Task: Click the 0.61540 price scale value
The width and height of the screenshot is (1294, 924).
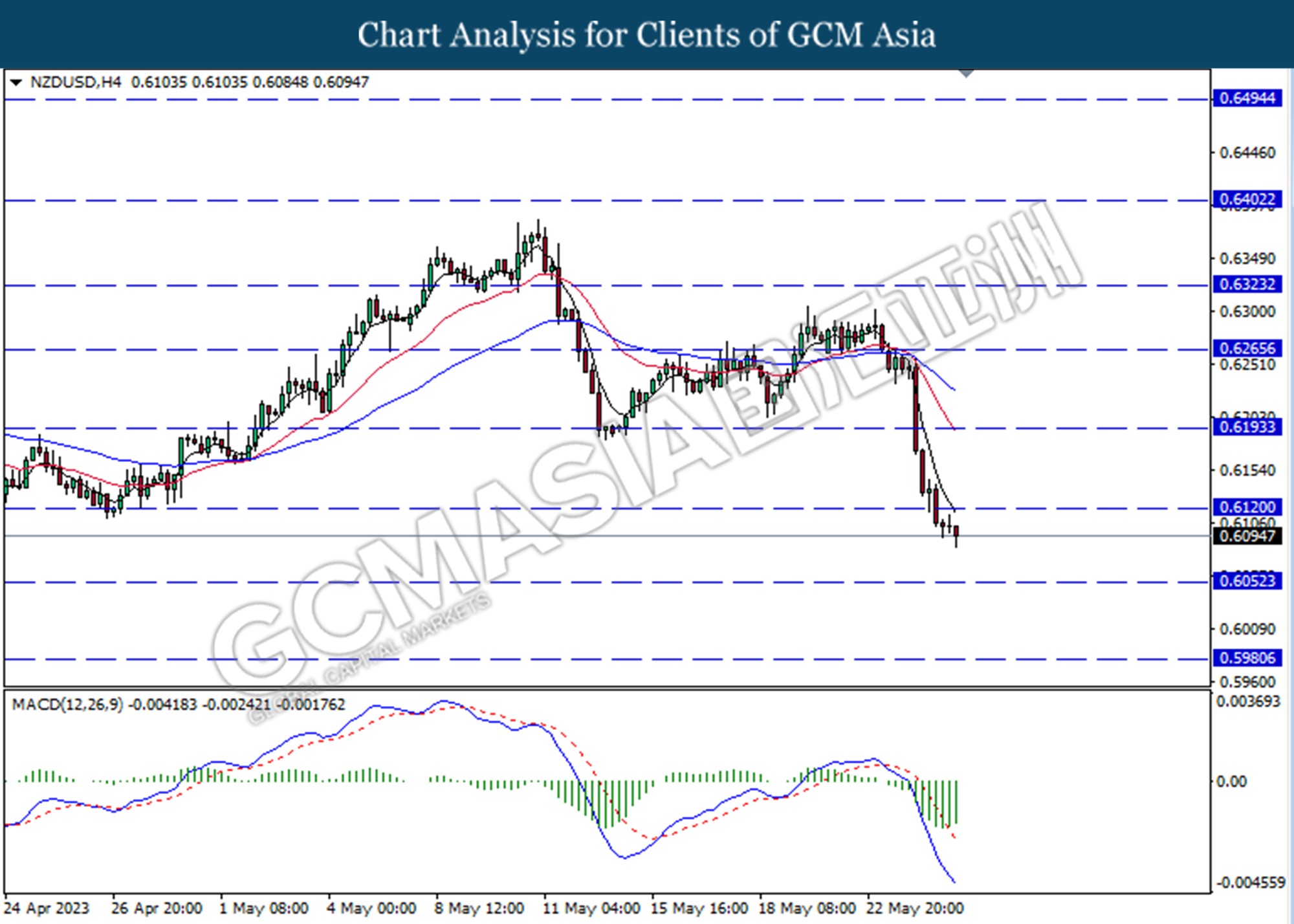Action: point(1247,470)
